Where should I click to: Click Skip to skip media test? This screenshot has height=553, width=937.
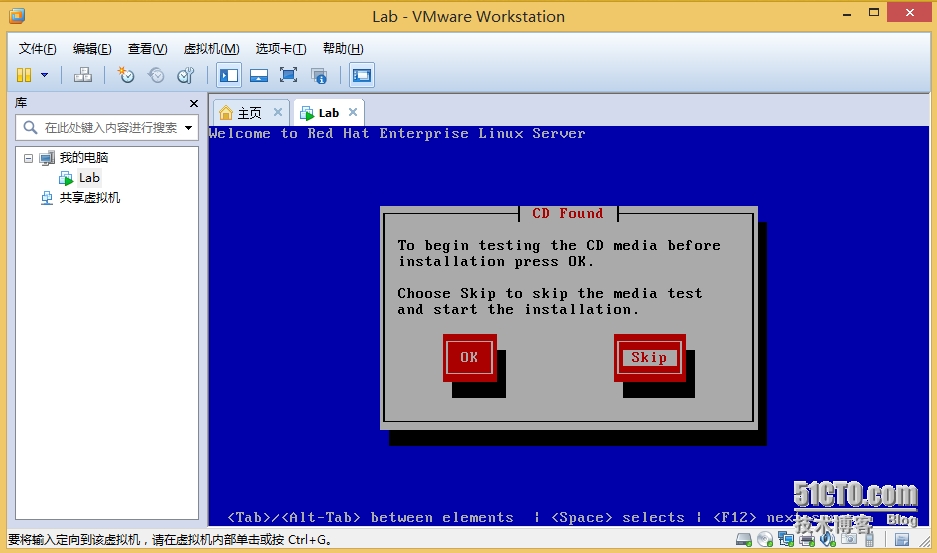650,358
